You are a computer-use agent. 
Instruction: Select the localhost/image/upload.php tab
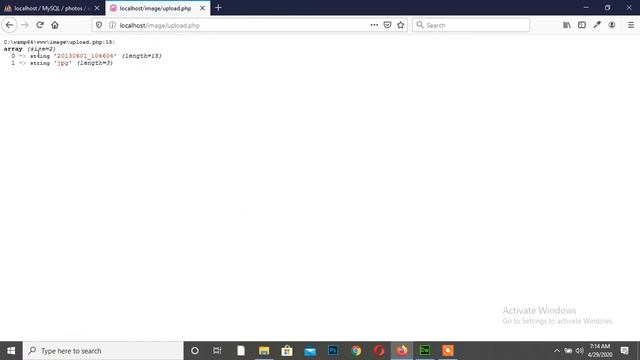[158, 8]
